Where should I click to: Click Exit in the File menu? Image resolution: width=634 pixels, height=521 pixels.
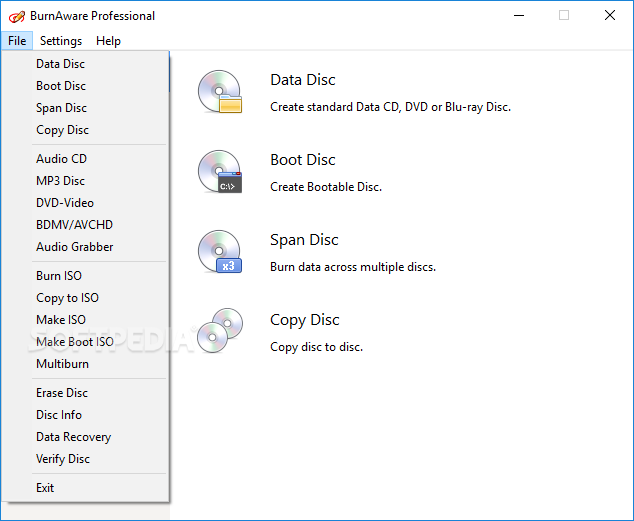pos(85,488)
